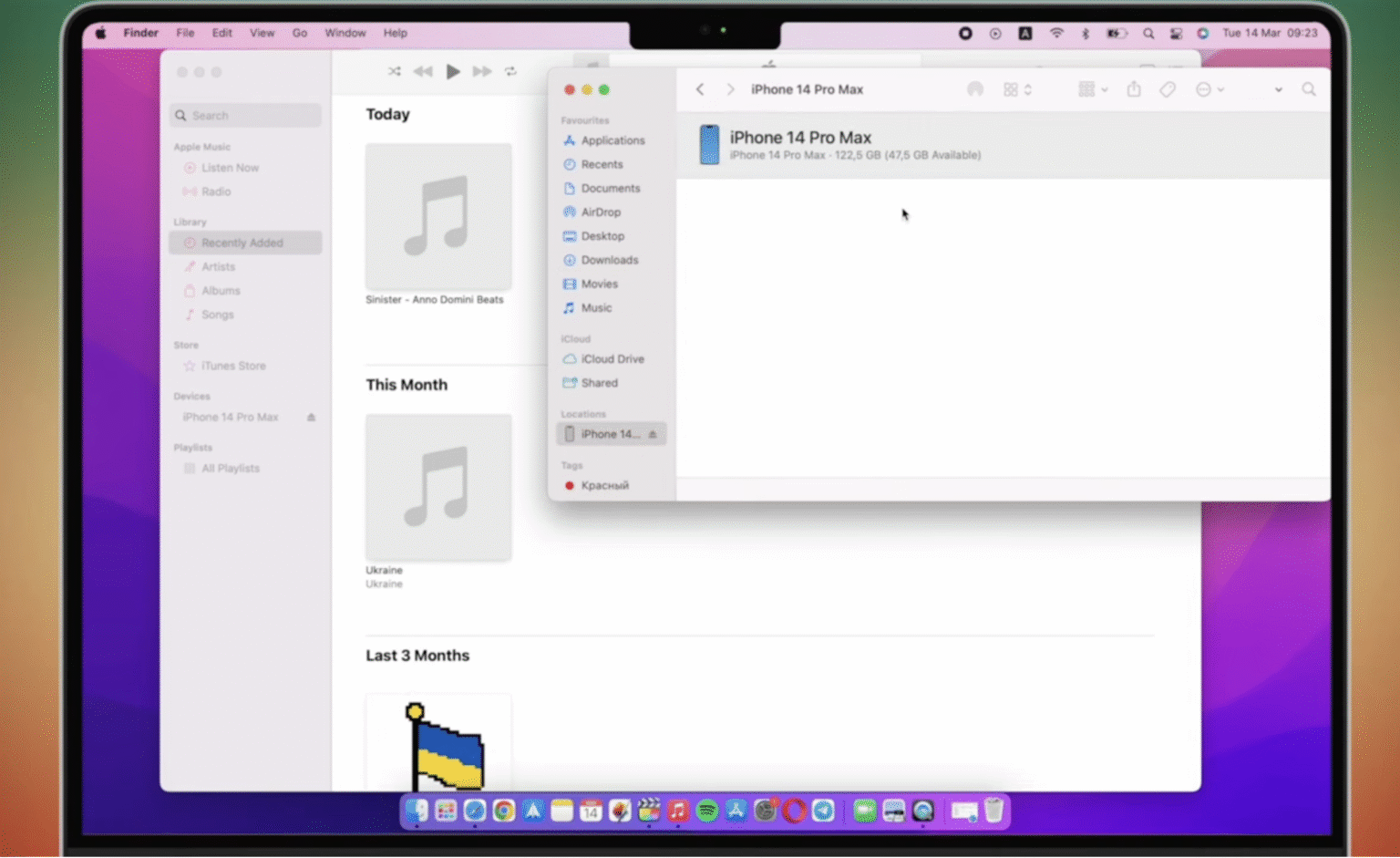This screenshot has width=1400, height=858.
Task: Click the Share icon in Finder toolbar
Action: pyautogui.click(x=1134, y=89)
